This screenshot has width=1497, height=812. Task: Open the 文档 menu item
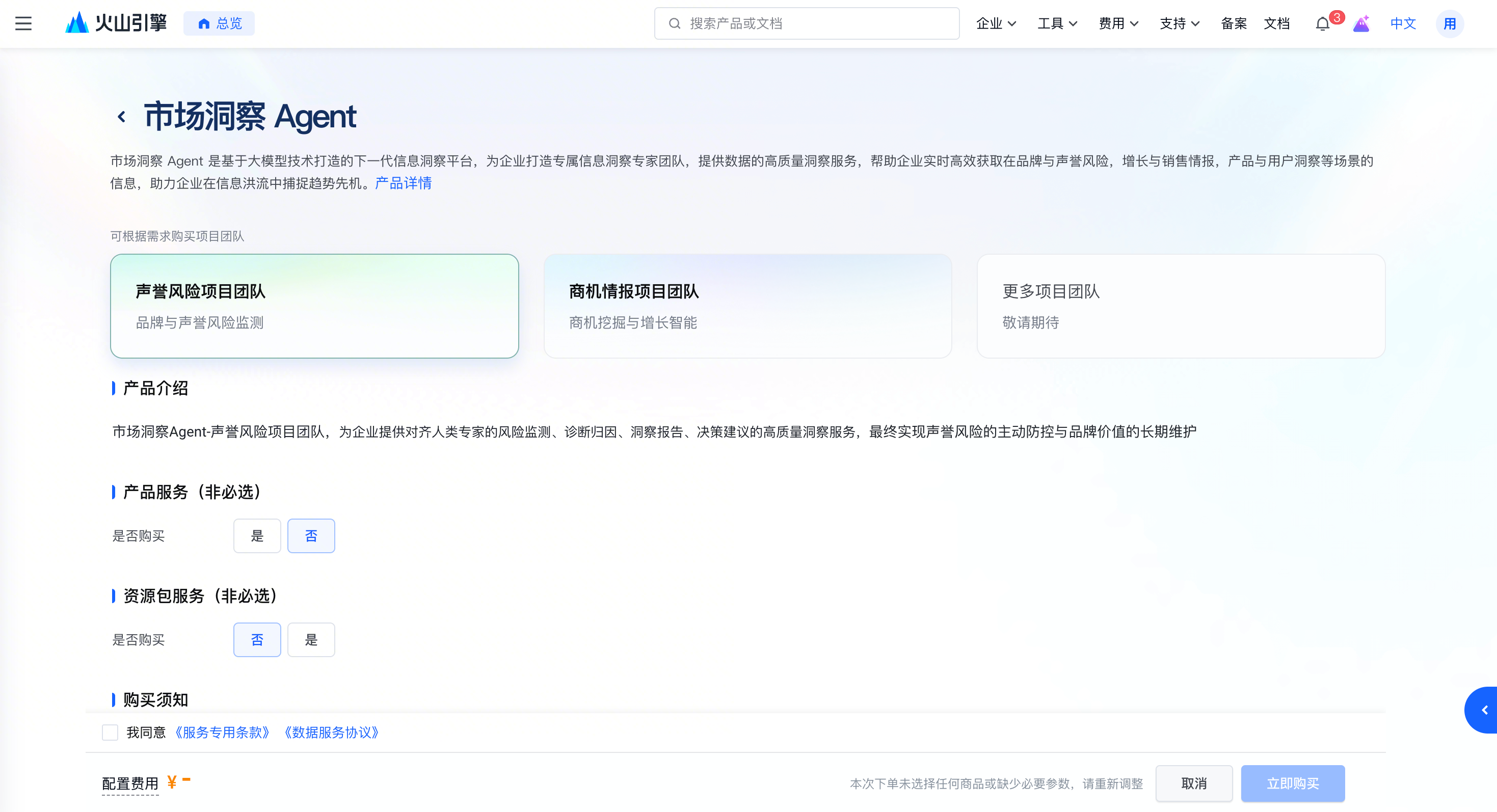1276,23
